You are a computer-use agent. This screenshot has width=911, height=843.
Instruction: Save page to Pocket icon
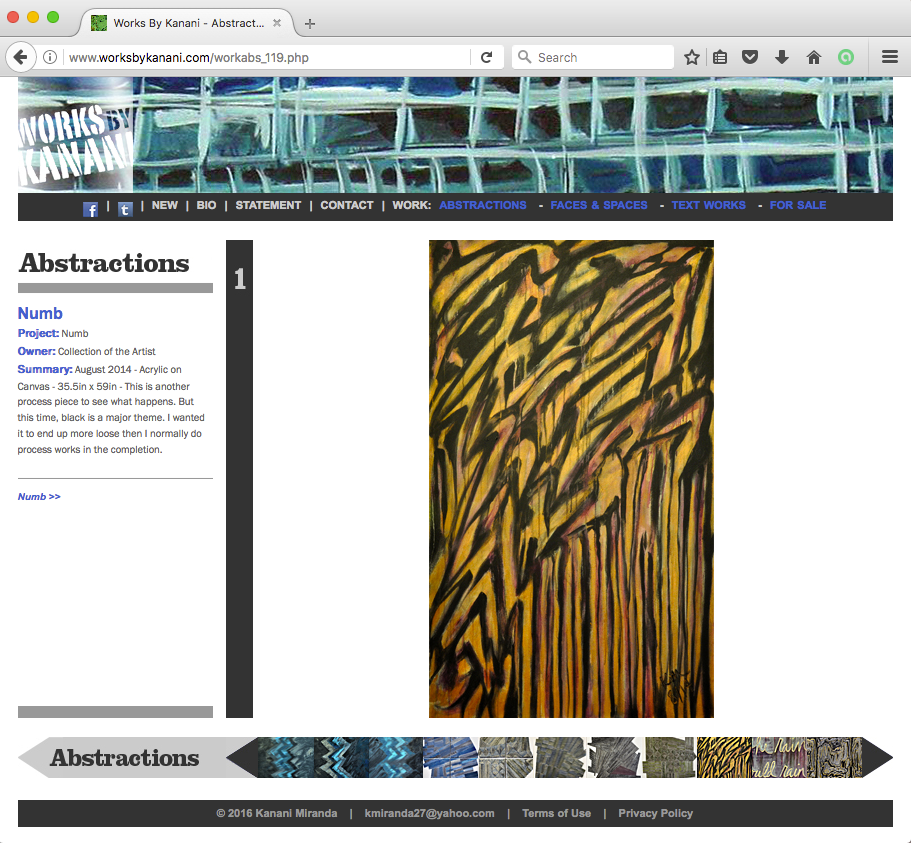click(x=750, y=58)
